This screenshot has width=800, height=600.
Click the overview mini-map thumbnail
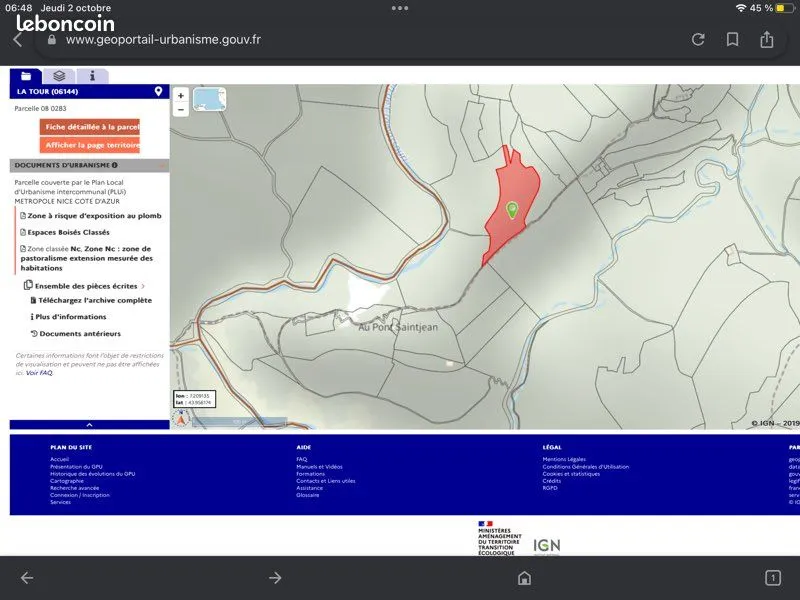[210, 99]
